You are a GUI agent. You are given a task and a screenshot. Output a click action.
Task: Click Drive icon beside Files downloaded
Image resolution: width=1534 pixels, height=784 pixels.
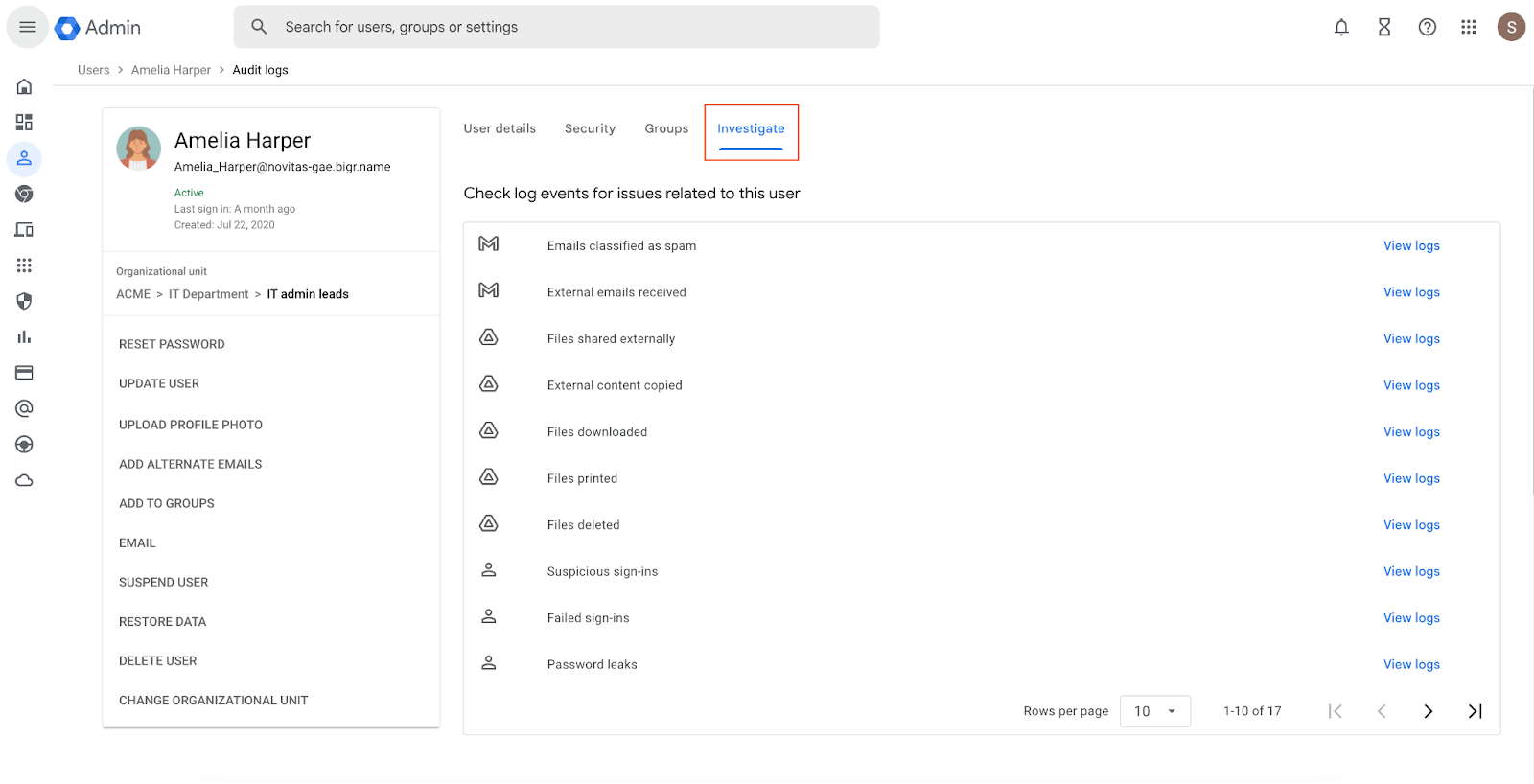[x=489, y=430]
